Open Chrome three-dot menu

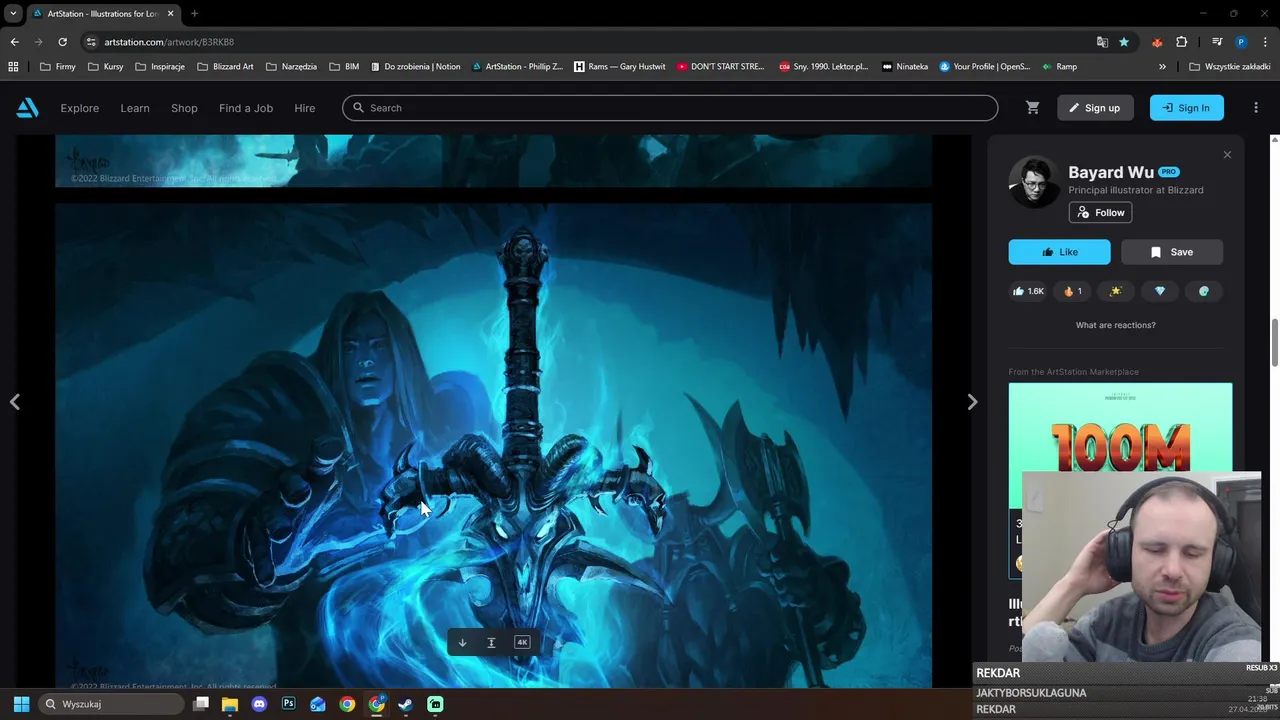(x=1265, y=42)
